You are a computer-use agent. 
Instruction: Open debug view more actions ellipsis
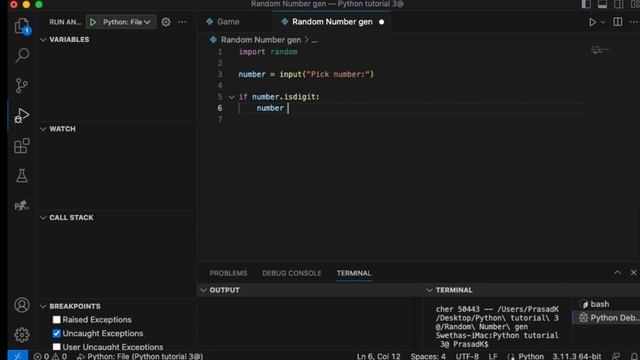click(182, 22)
